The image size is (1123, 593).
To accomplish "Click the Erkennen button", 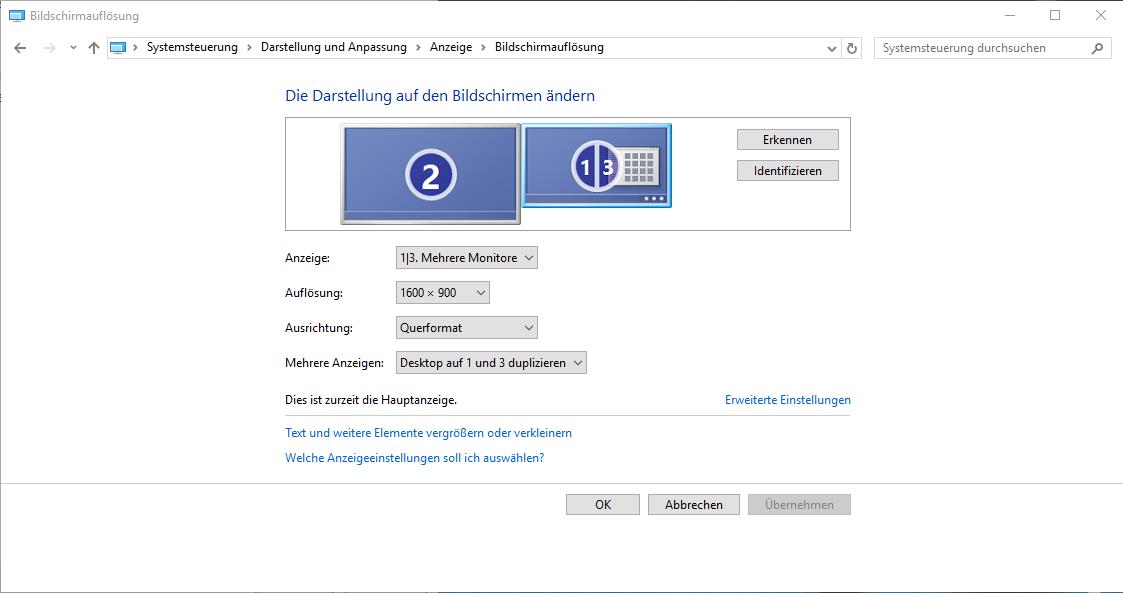I will tap(787, 140).
